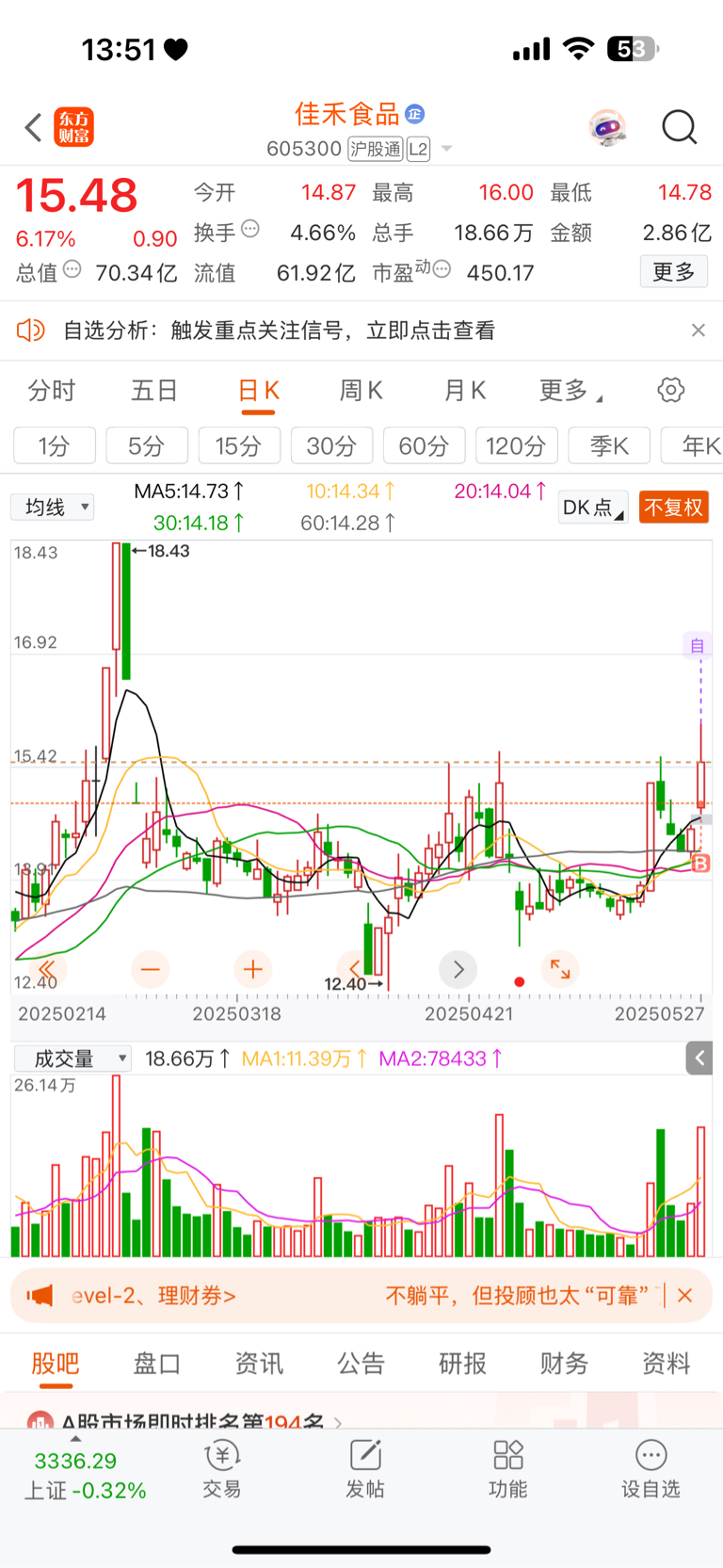Open the 研报 tab

pos(463,1363)
